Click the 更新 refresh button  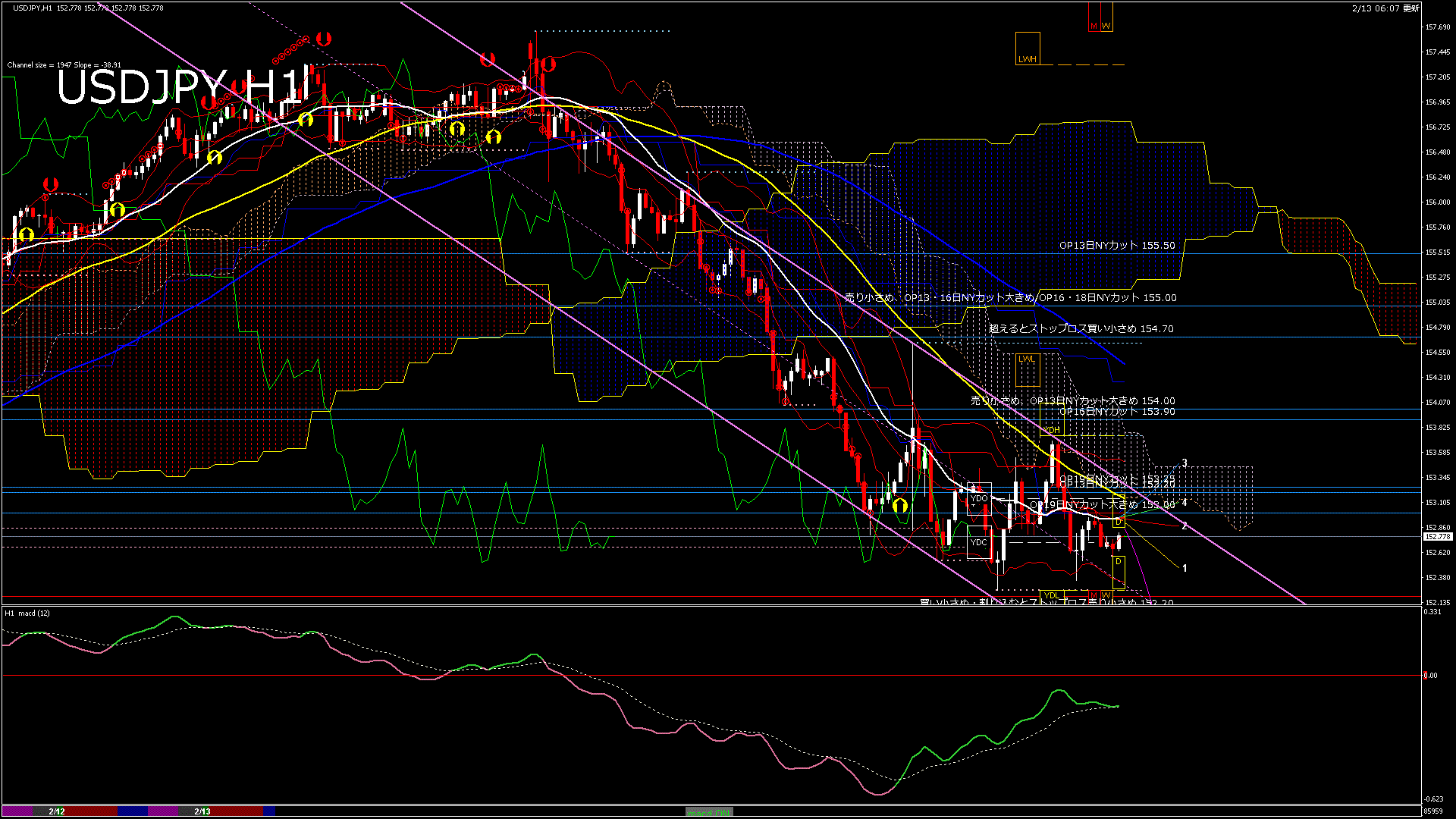click(x=1411, y=8)
